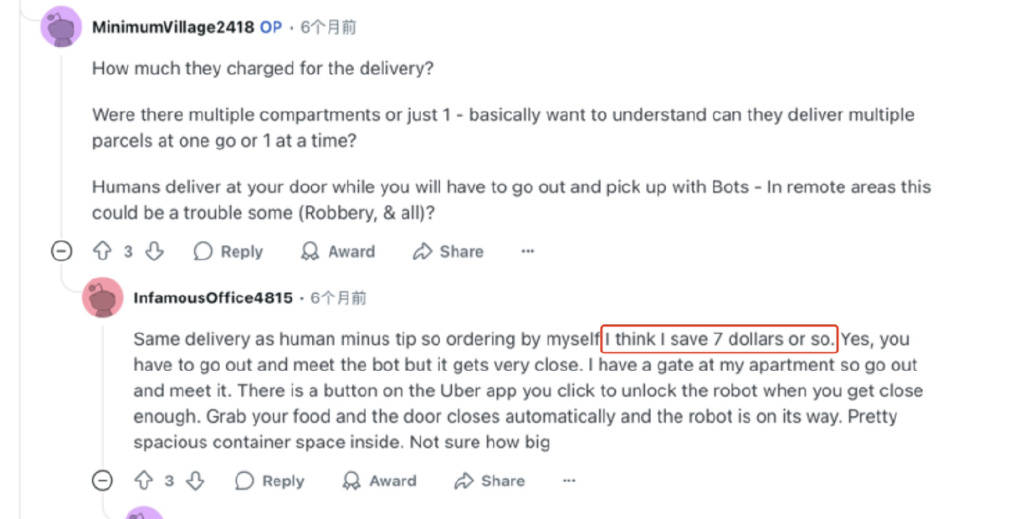Screen dimensions: 1024x519
Task: Open timestamp link on MinimumVillage2418's comment
Action: coord(328,27)
